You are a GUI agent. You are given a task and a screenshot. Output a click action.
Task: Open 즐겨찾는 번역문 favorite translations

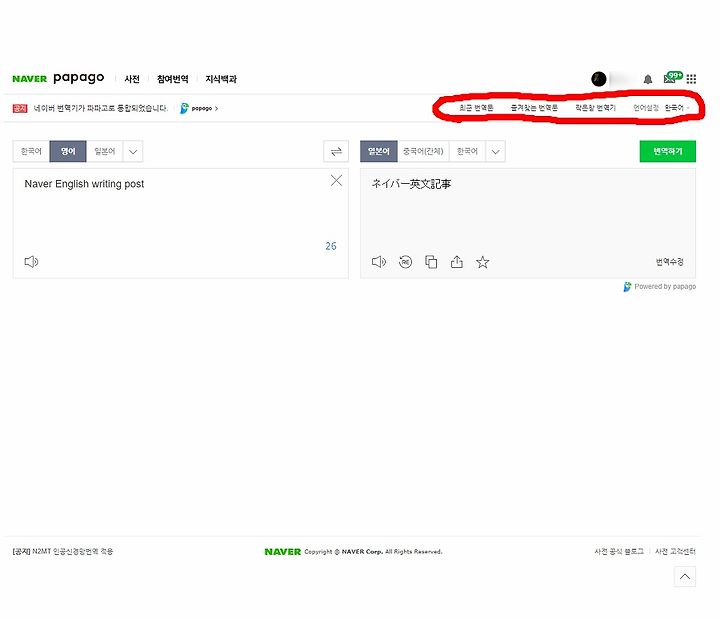point(534,108)
